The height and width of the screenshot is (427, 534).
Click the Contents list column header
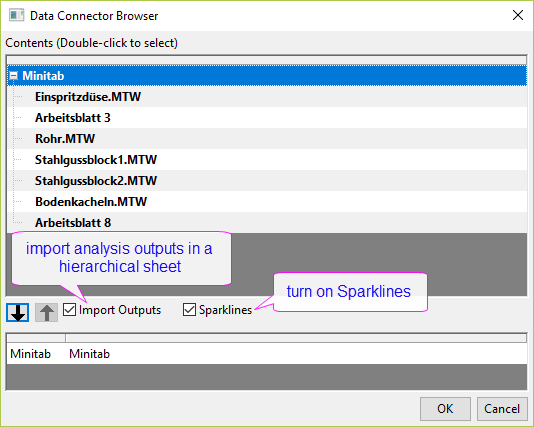[267, 60]
